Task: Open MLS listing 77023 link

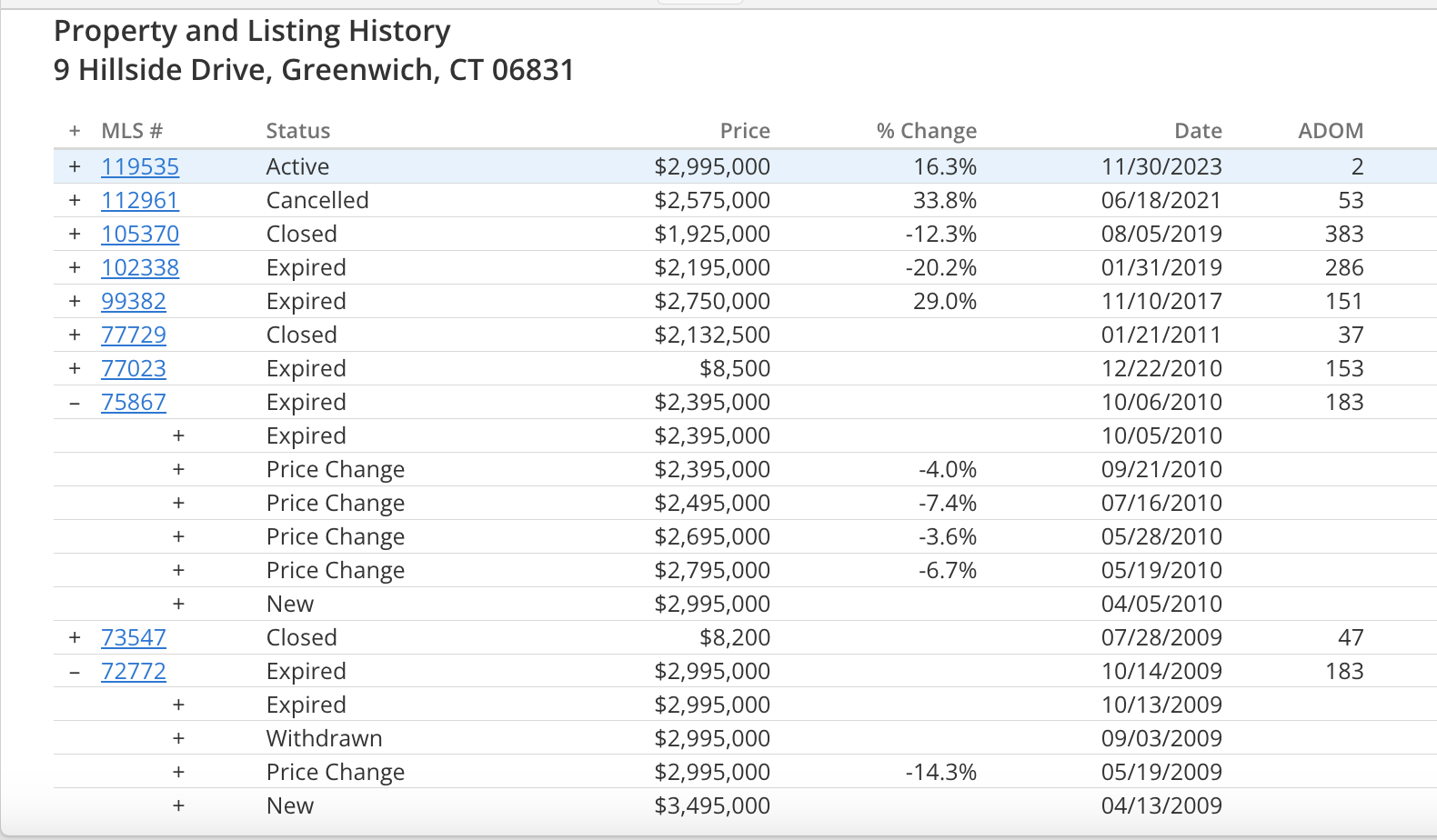Action: (134, 368)
